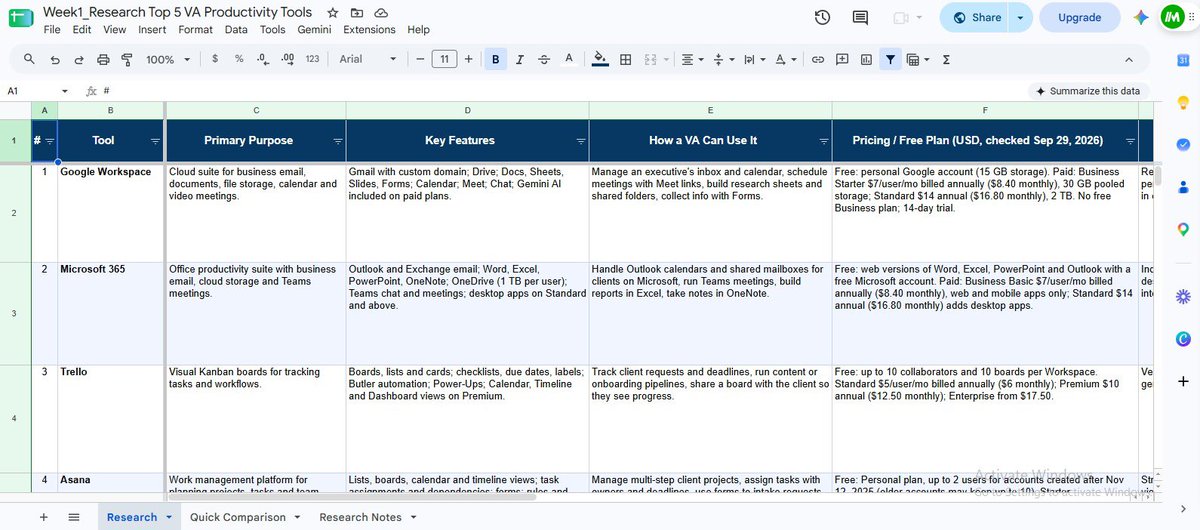This screenshot has height=530, width=1200.
Task: Print the spreadsheet
Action: click(x=104, y=60)
